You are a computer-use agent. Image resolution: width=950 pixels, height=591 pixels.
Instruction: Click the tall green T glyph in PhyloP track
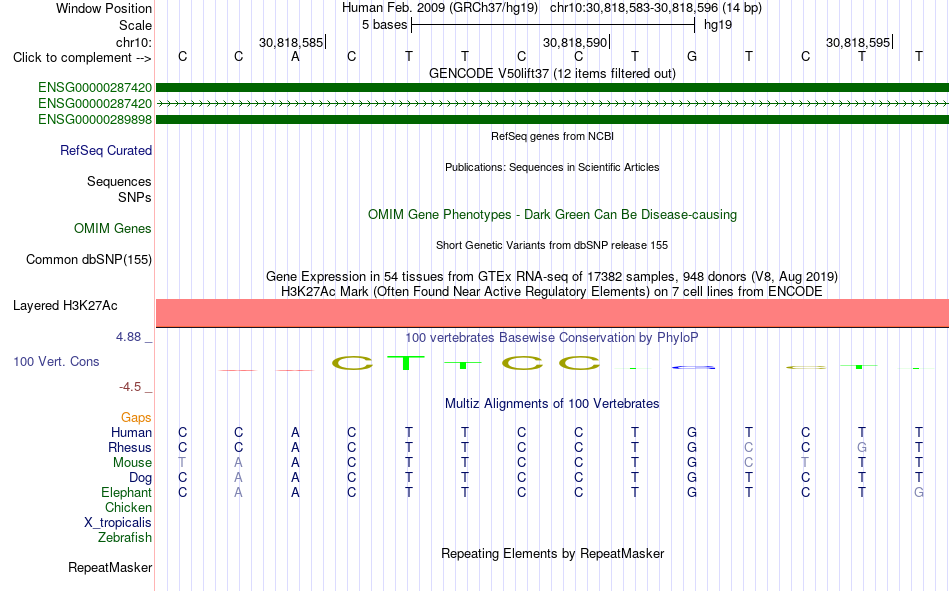pyautogui.click(x=406, y=362)
